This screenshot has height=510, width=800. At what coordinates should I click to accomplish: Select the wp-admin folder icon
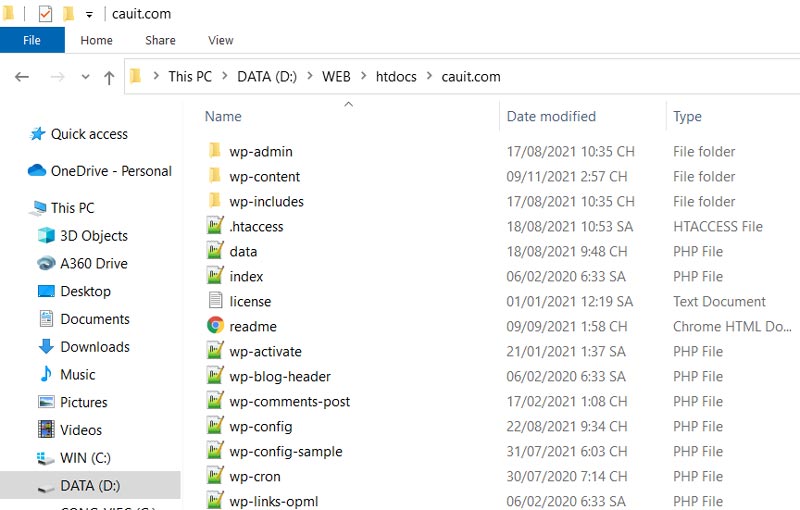point(215,151)
